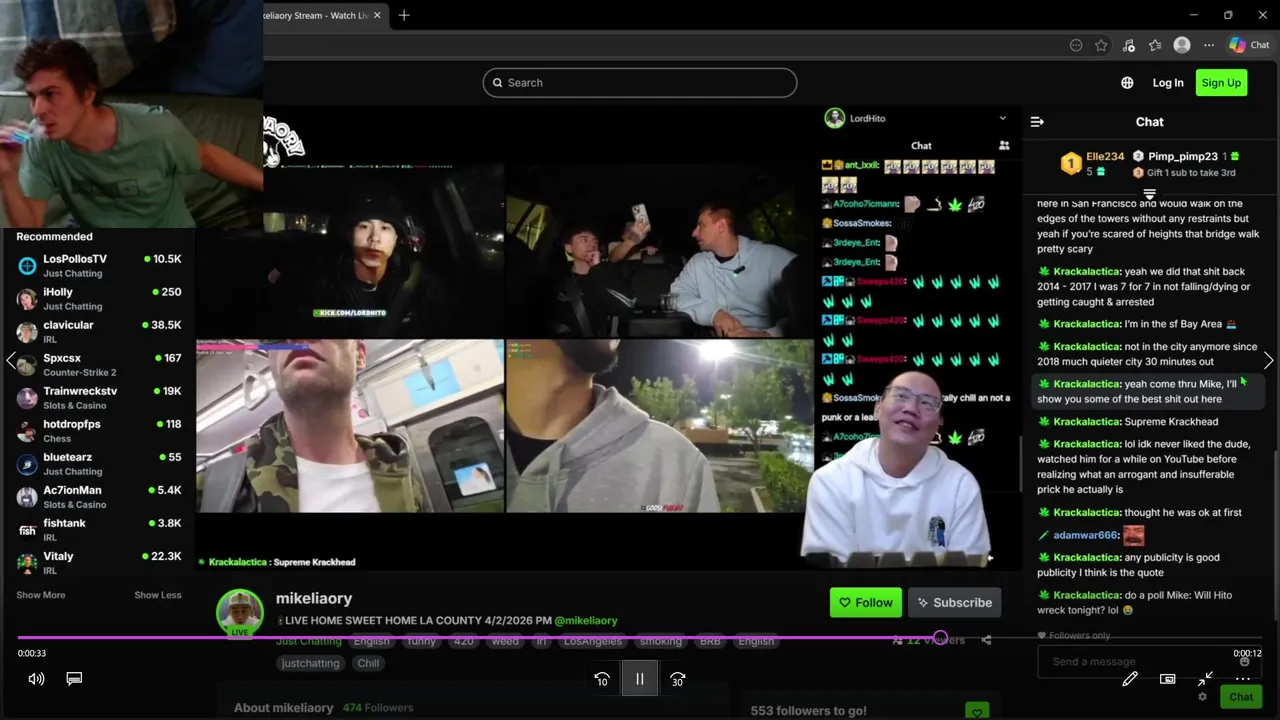
Task: Expand the chat leaderboard handle
Action: [1149, 194]
